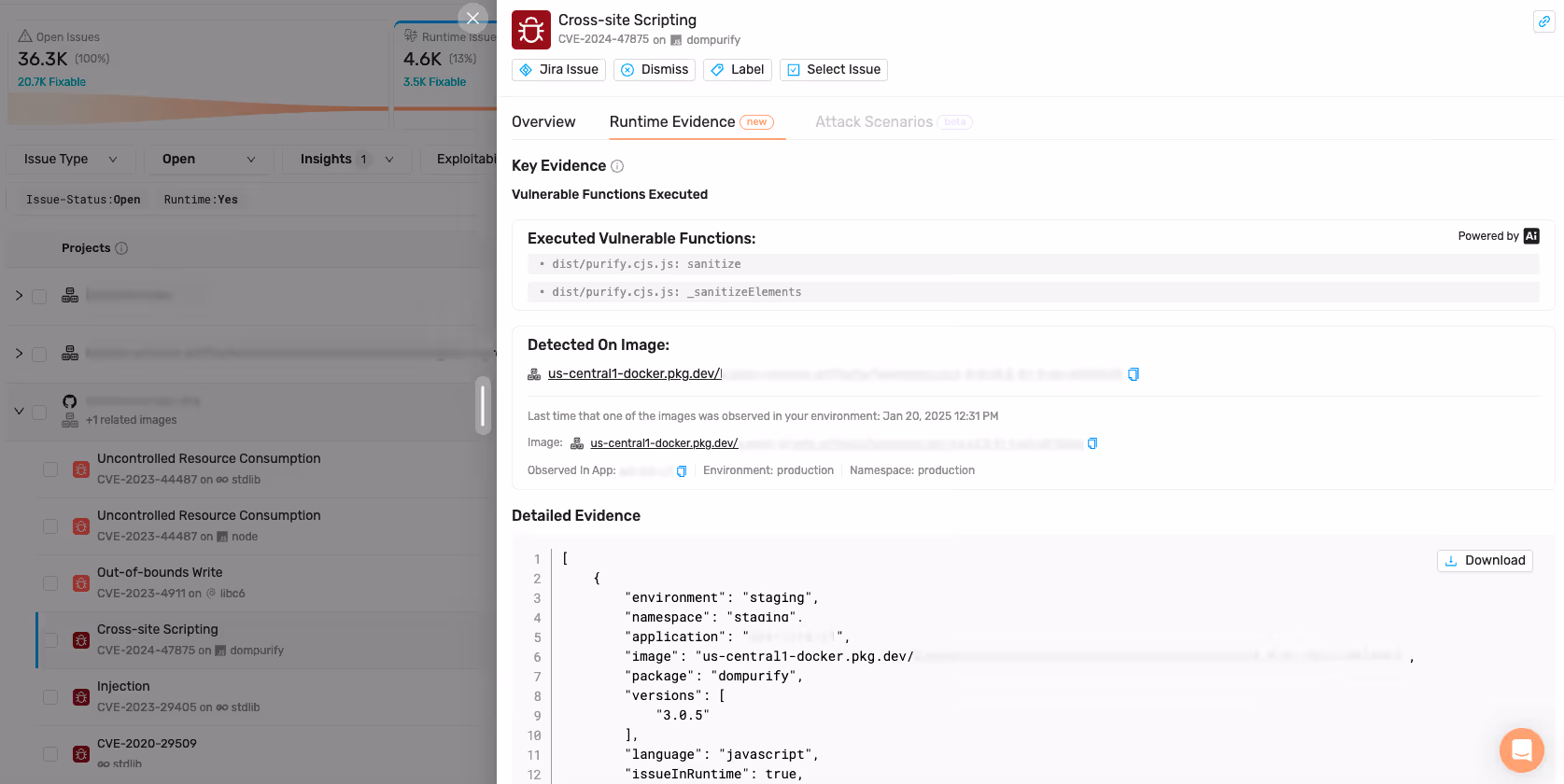1564x784 pixels.
Task: Select the Runtime Issues 4.6K card
Action: pos(445,73)
